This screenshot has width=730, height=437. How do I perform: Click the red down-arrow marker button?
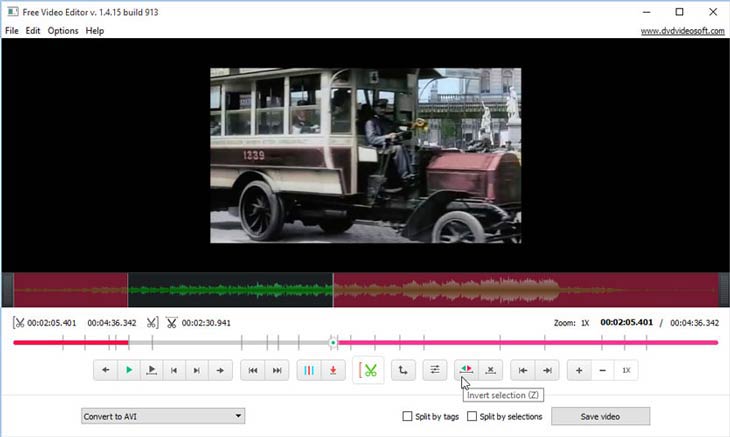[x=333, y=370]
